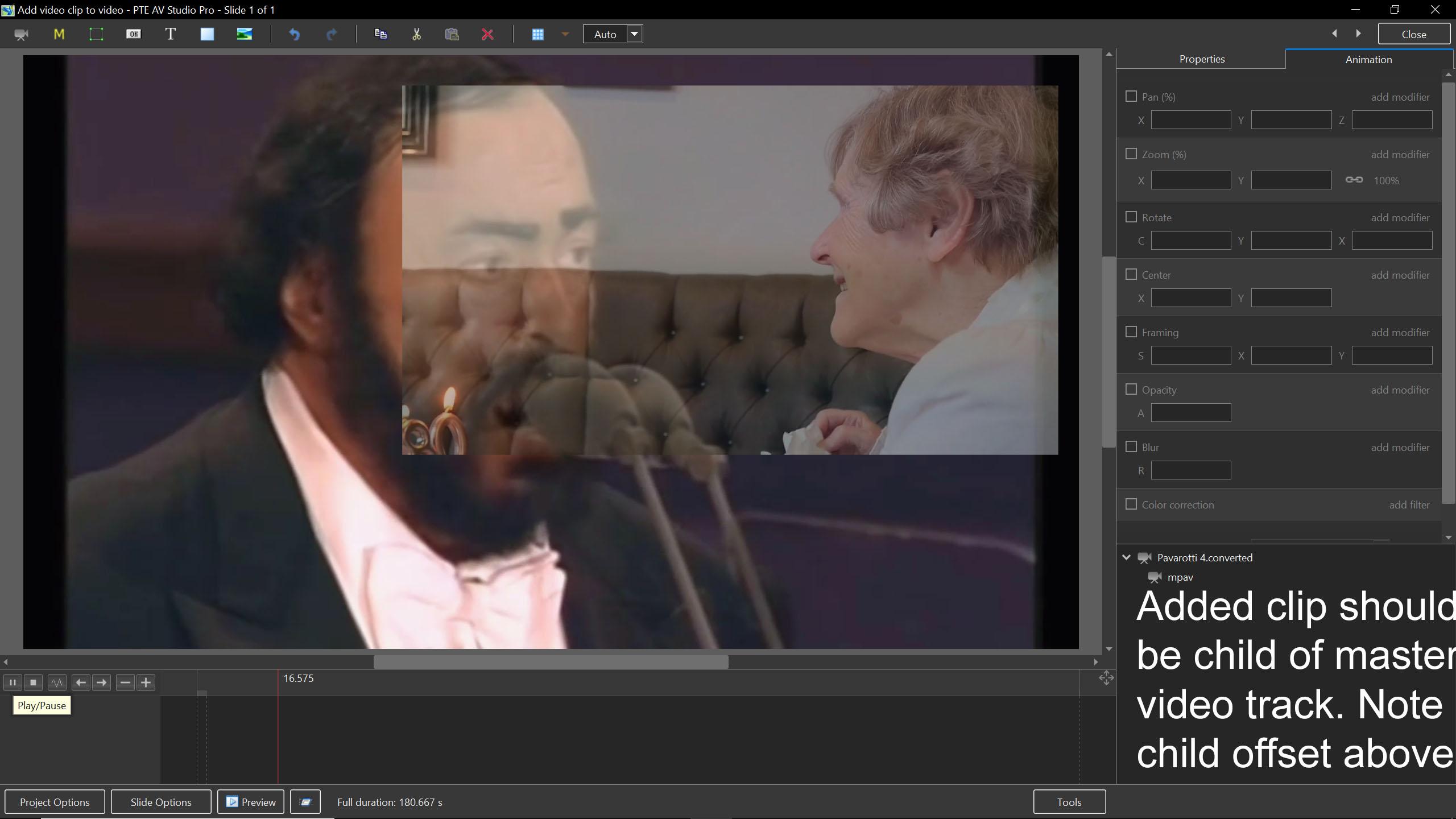Add modifier to Zoom

[1400, 155]
